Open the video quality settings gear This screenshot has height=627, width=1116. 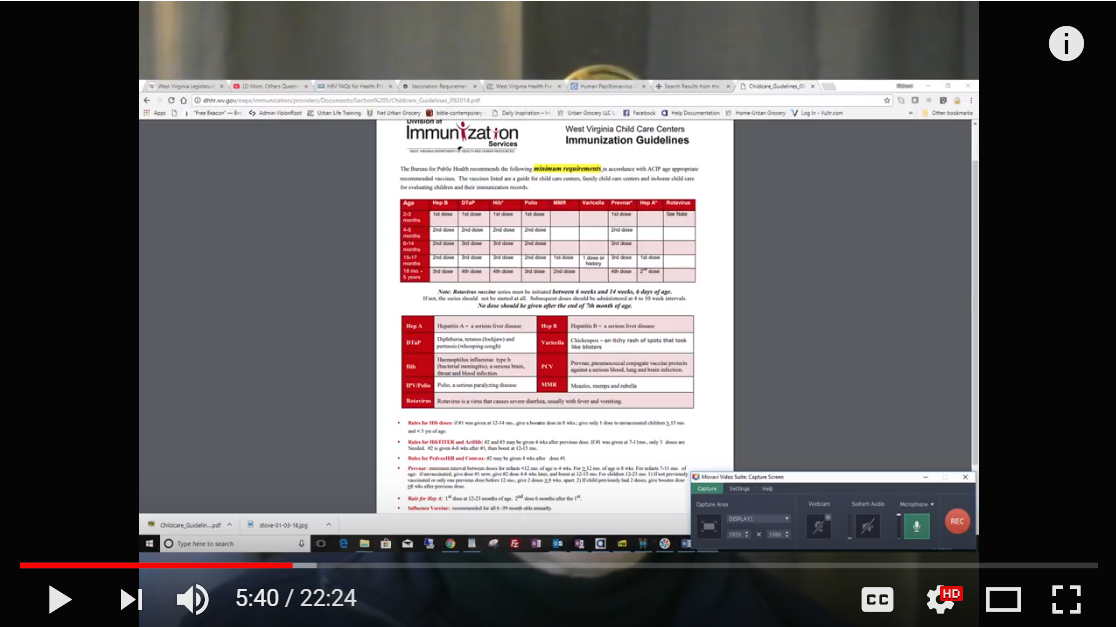941,599
